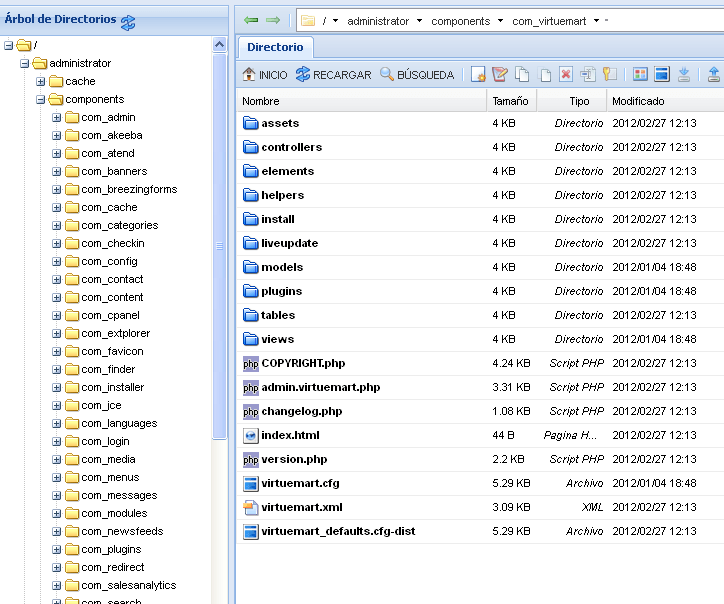Click the elements folder name
The height and width of the screenshot is (604, 724).
coord(288,171)
